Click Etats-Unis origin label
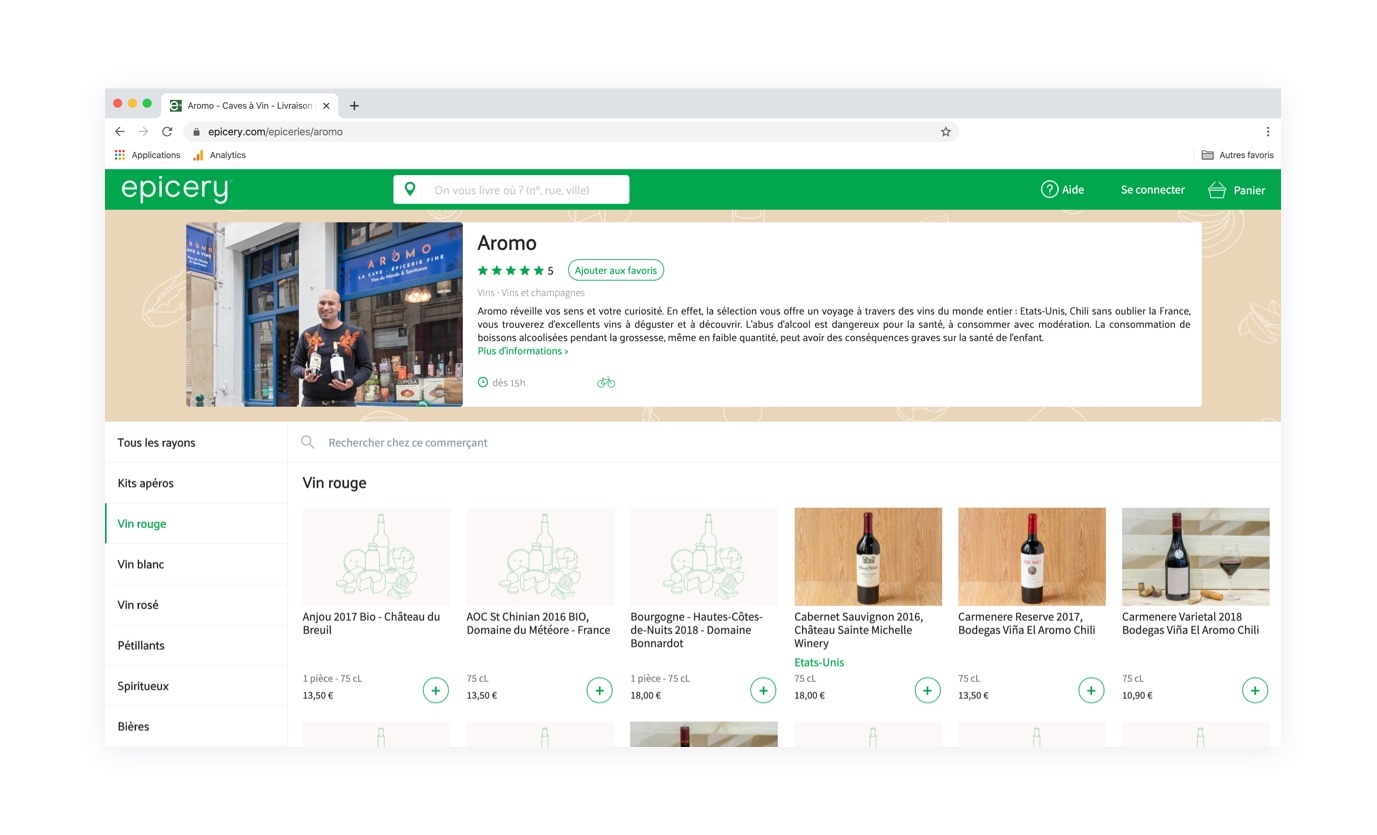The image size is (1377, 835). click(819, 662)
